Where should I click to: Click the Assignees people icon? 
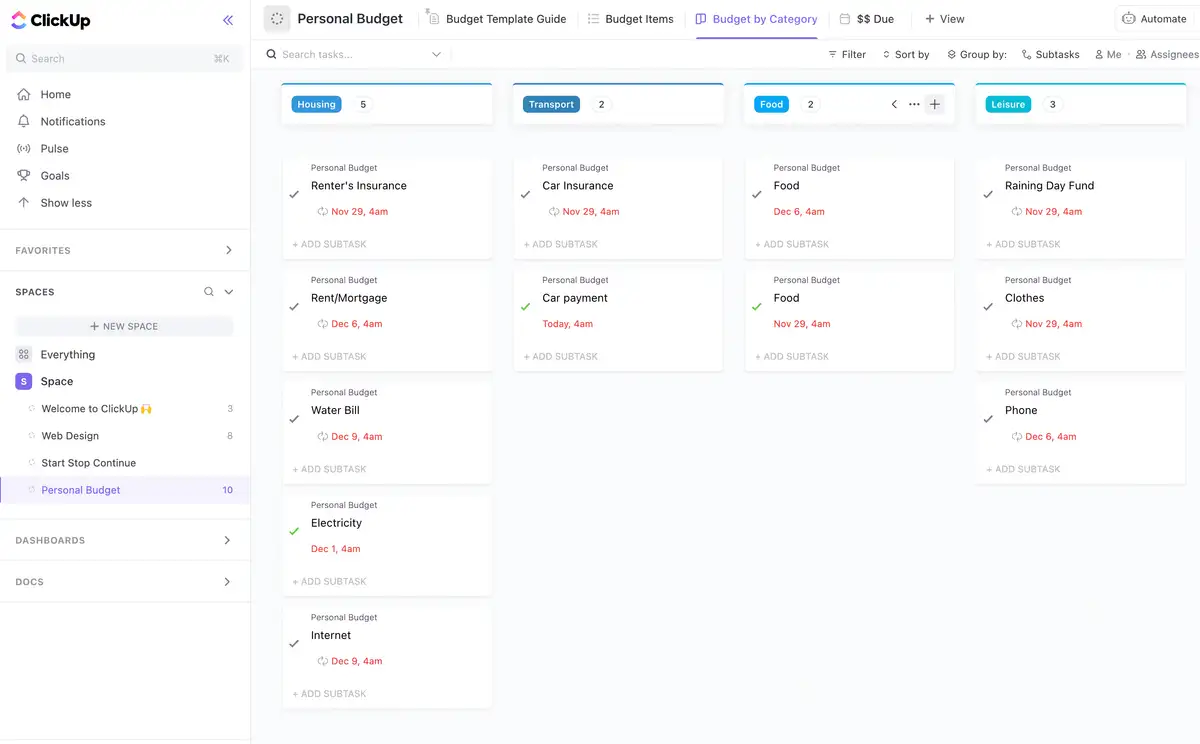tap(1141, 54)
